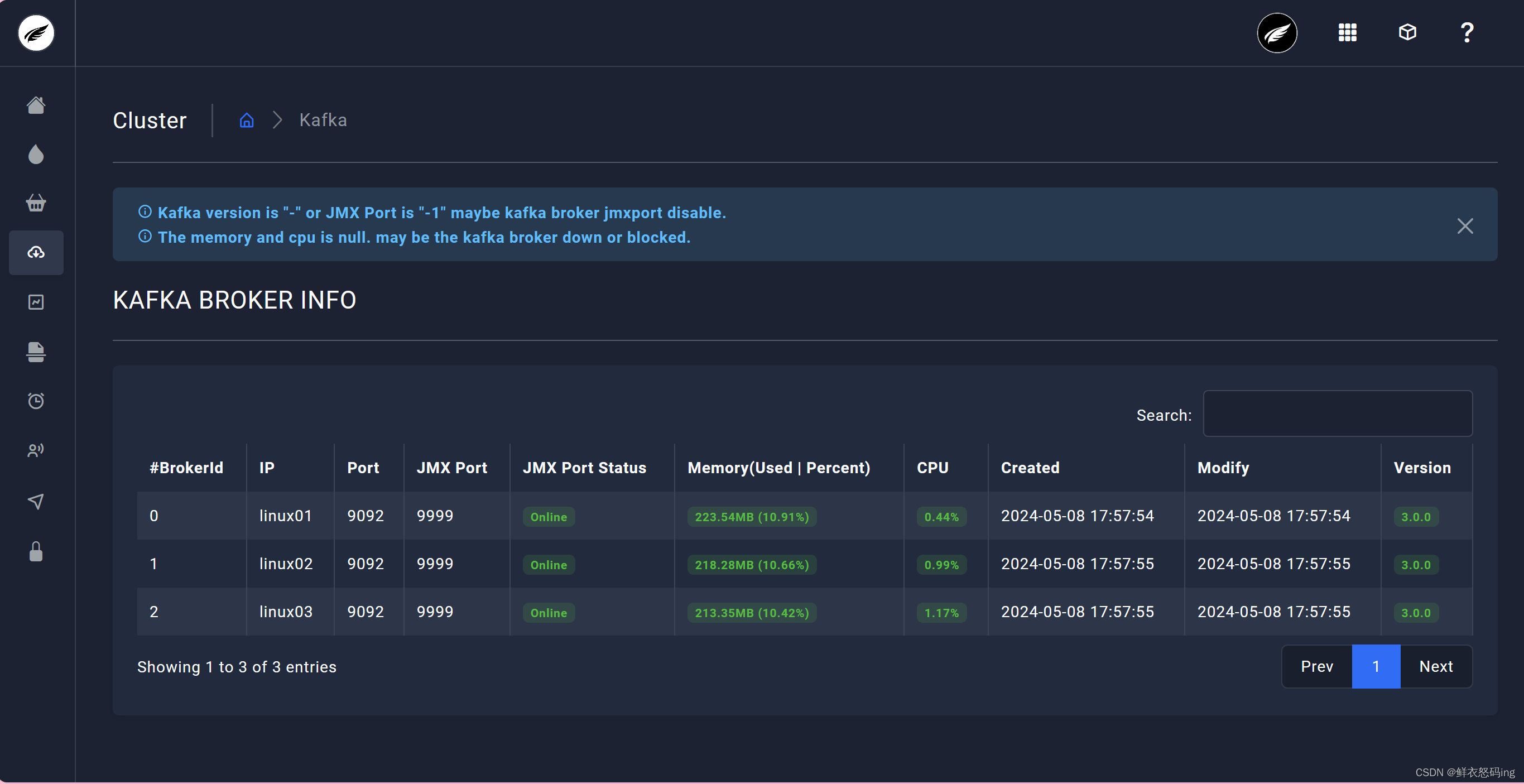
Task: Open the chart metrics sidebar icon
Action: (x=36, y=302)
